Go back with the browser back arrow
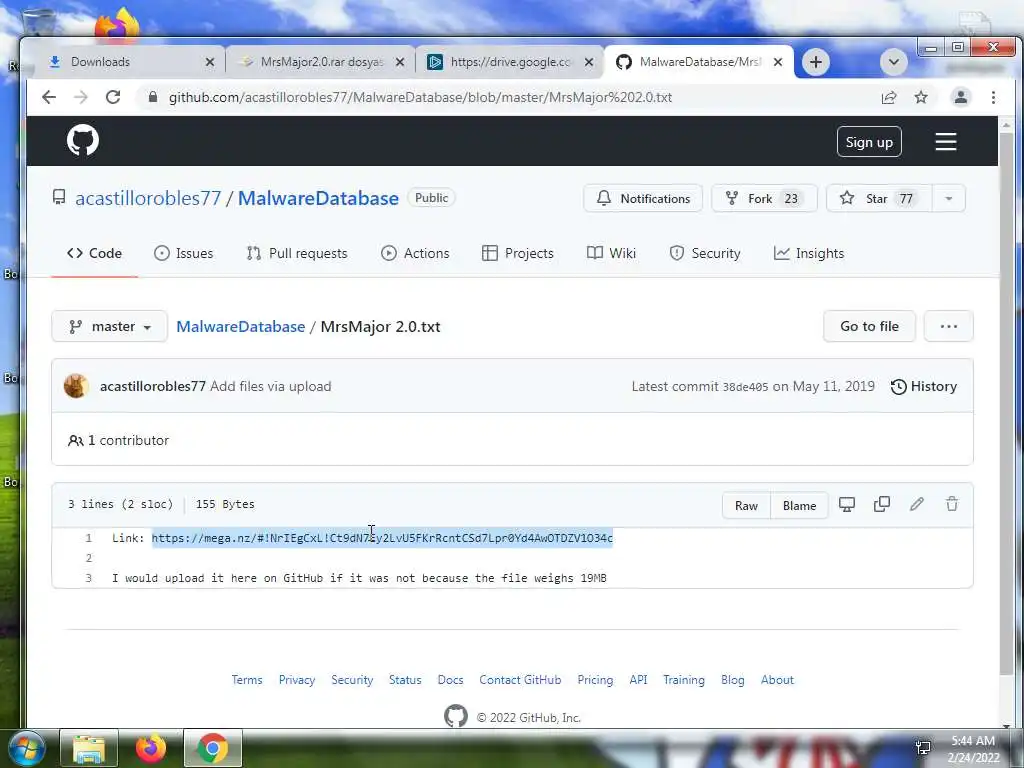This screenshot has width=1024, height=768. pos(49,97)
